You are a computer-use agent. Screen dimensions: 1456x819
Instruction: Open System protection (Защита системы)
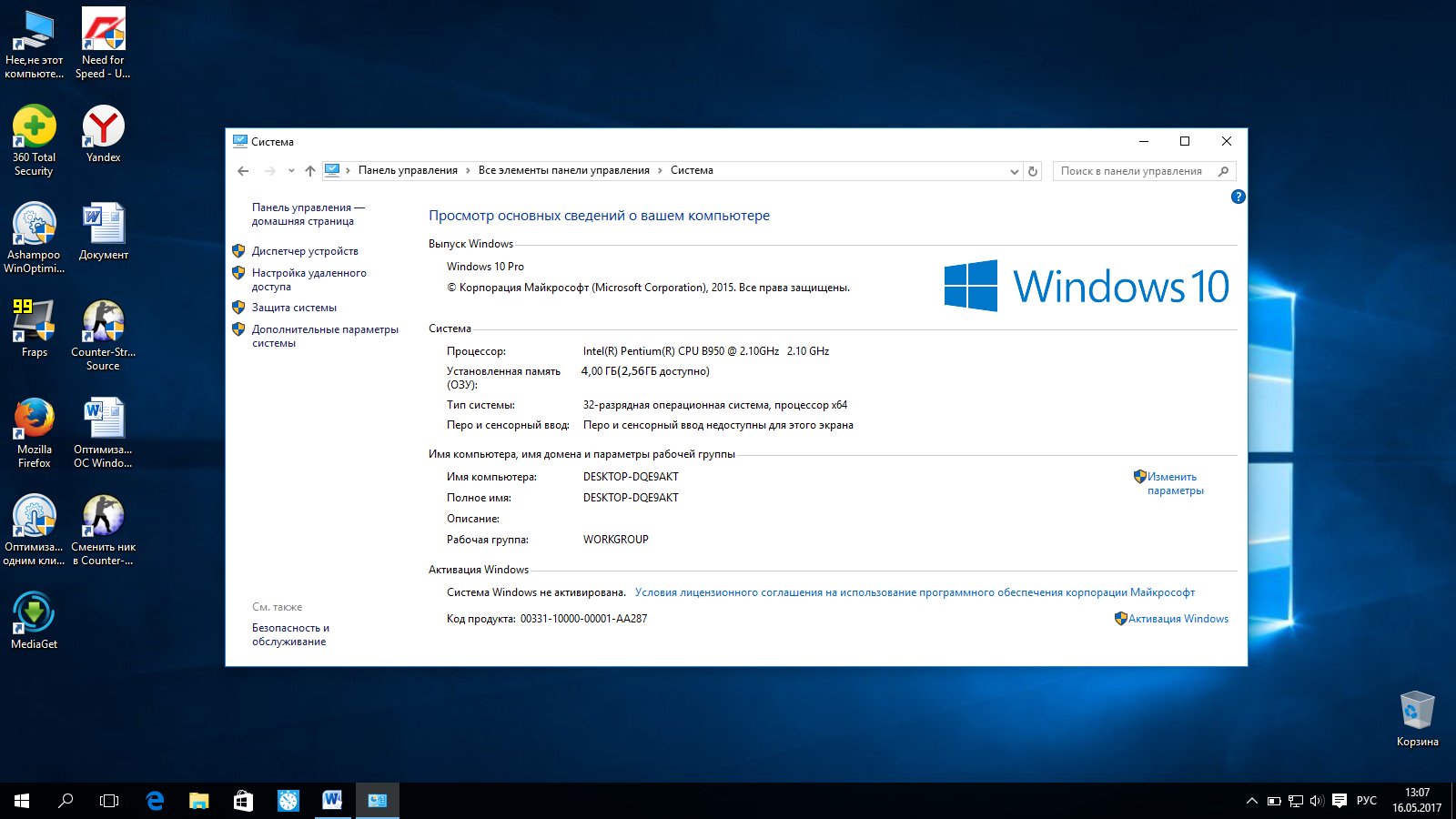294,308
